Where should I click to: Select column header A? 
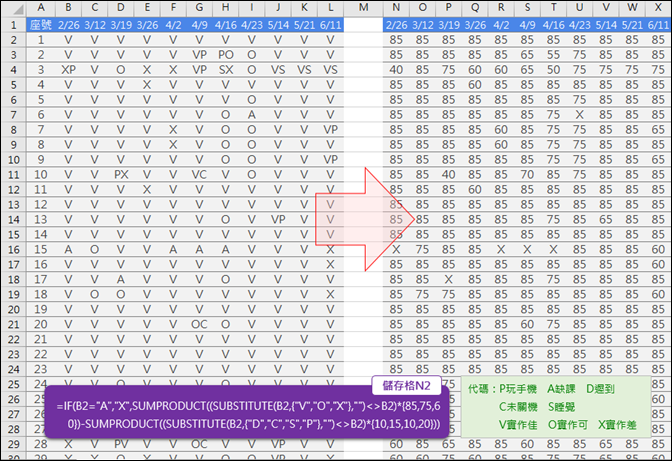pyautogui.click(x=41, y=8)
